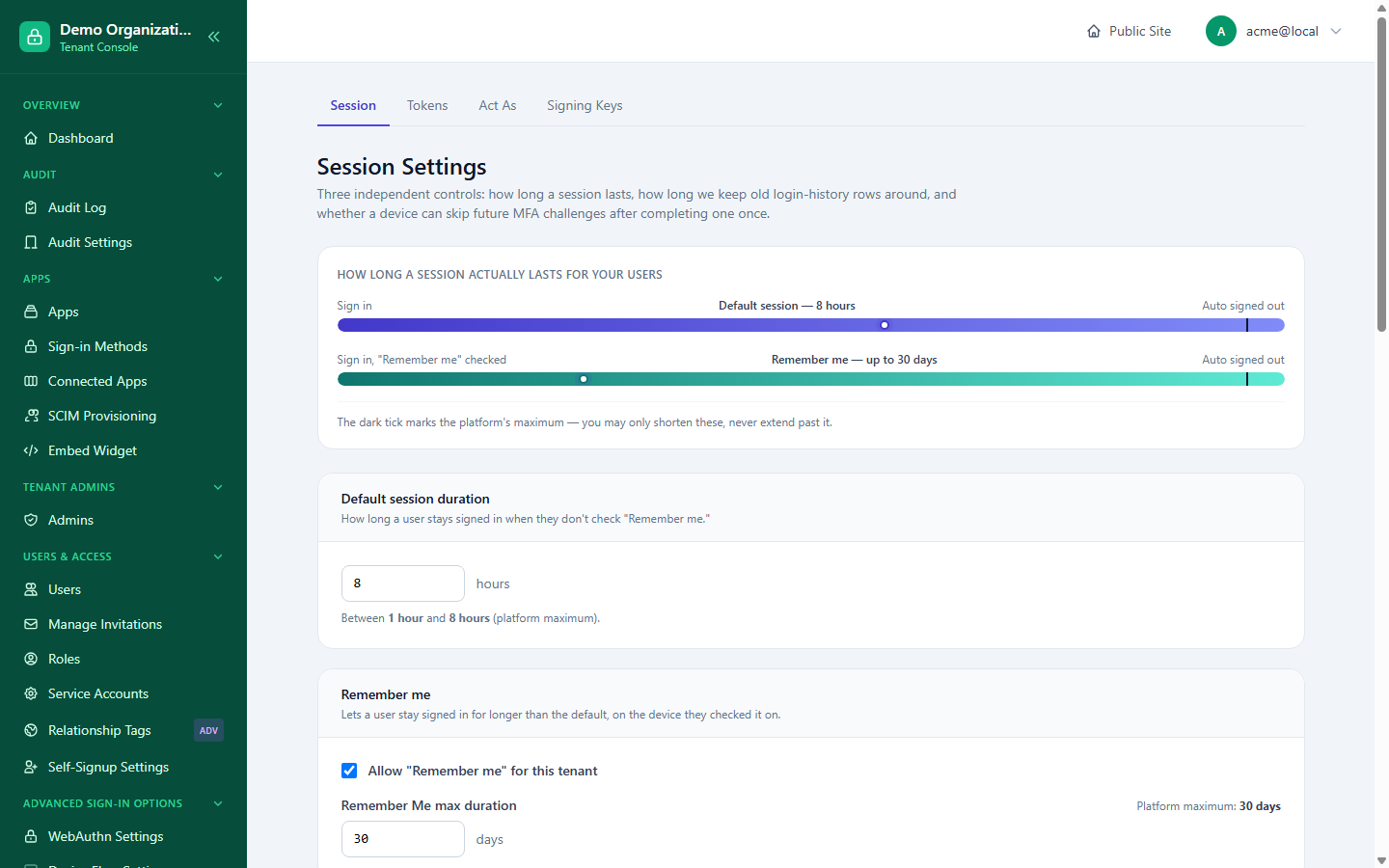Click the WebAuthn Settings lock icon

(31, 836)
